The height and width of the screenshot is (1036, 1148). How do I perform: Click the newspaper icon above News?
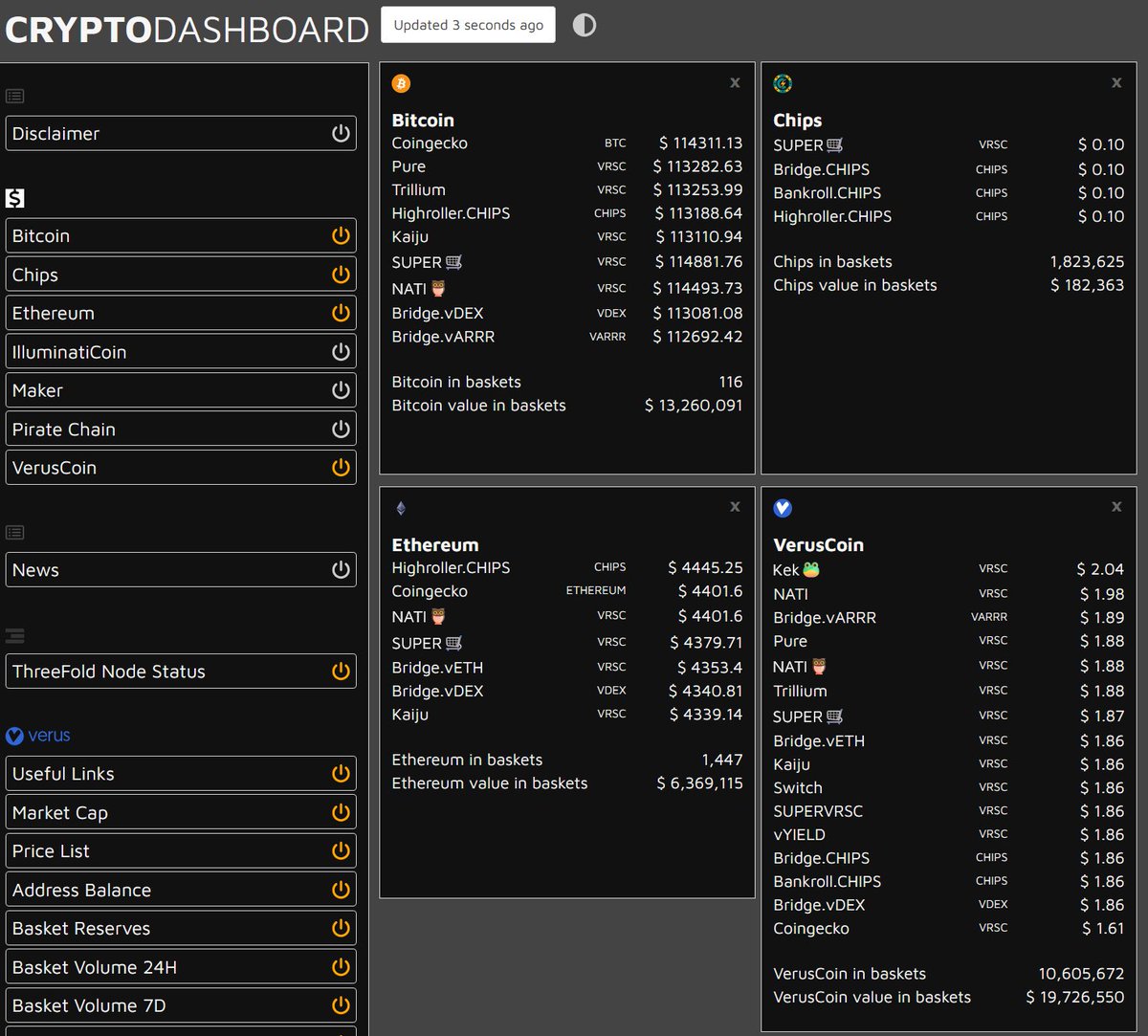tap(14, 532)
